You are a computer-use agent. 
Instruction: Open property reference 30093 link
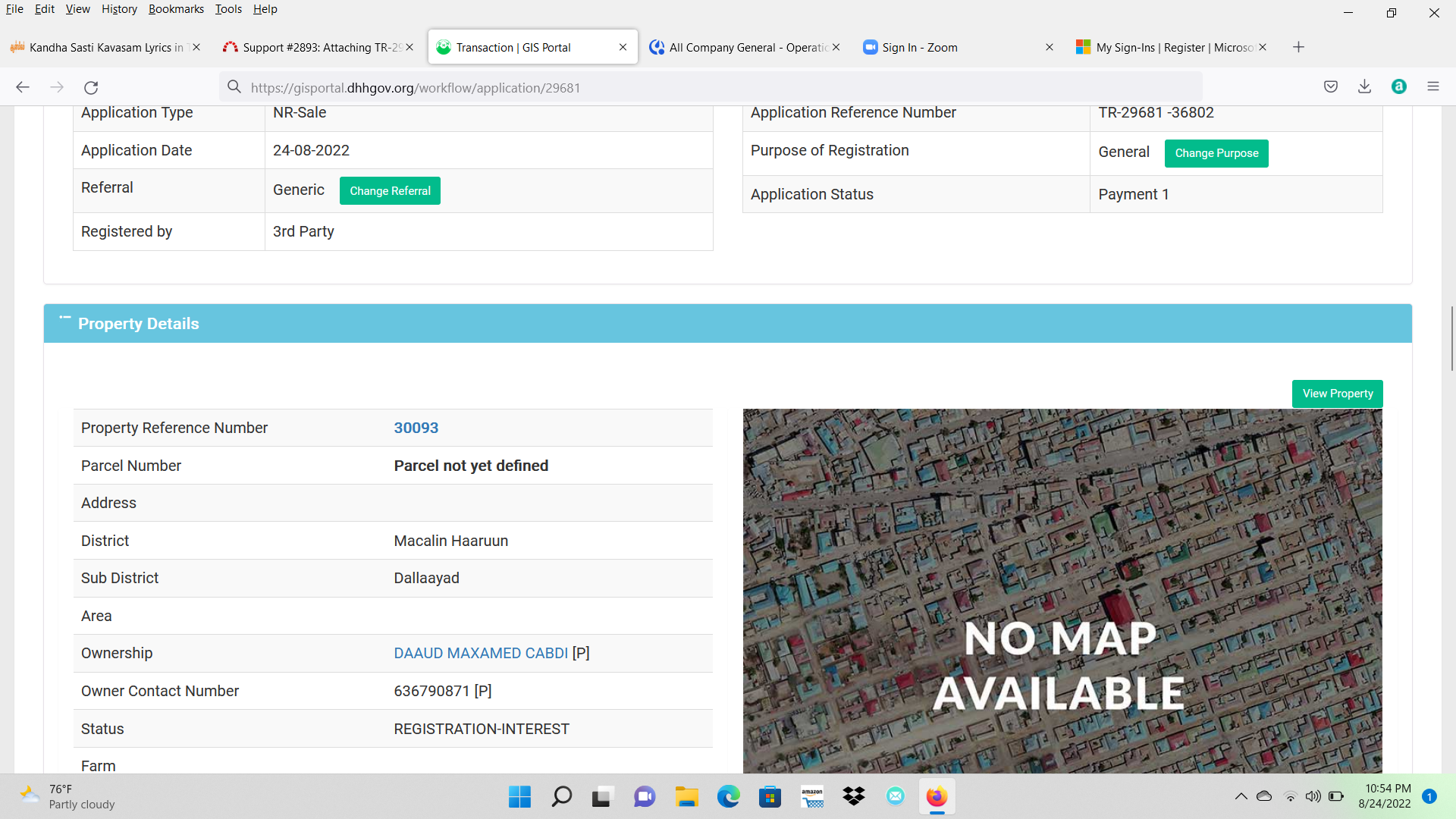[416, 428]
